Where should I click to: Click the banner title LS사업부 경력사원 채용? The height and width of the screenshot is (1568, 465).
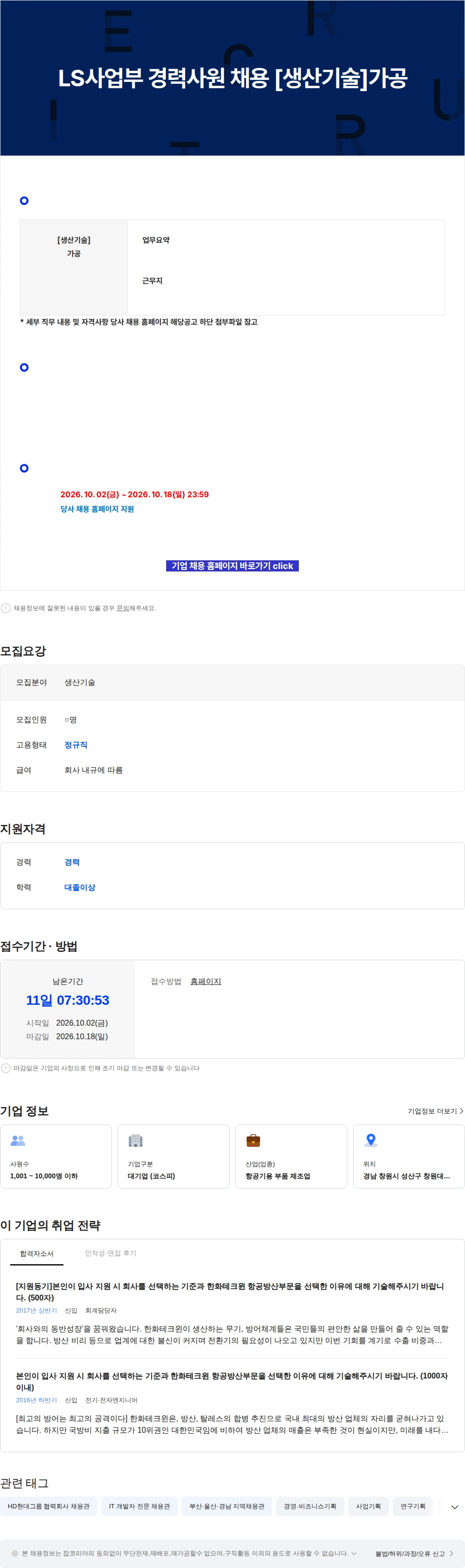point(232,78)
